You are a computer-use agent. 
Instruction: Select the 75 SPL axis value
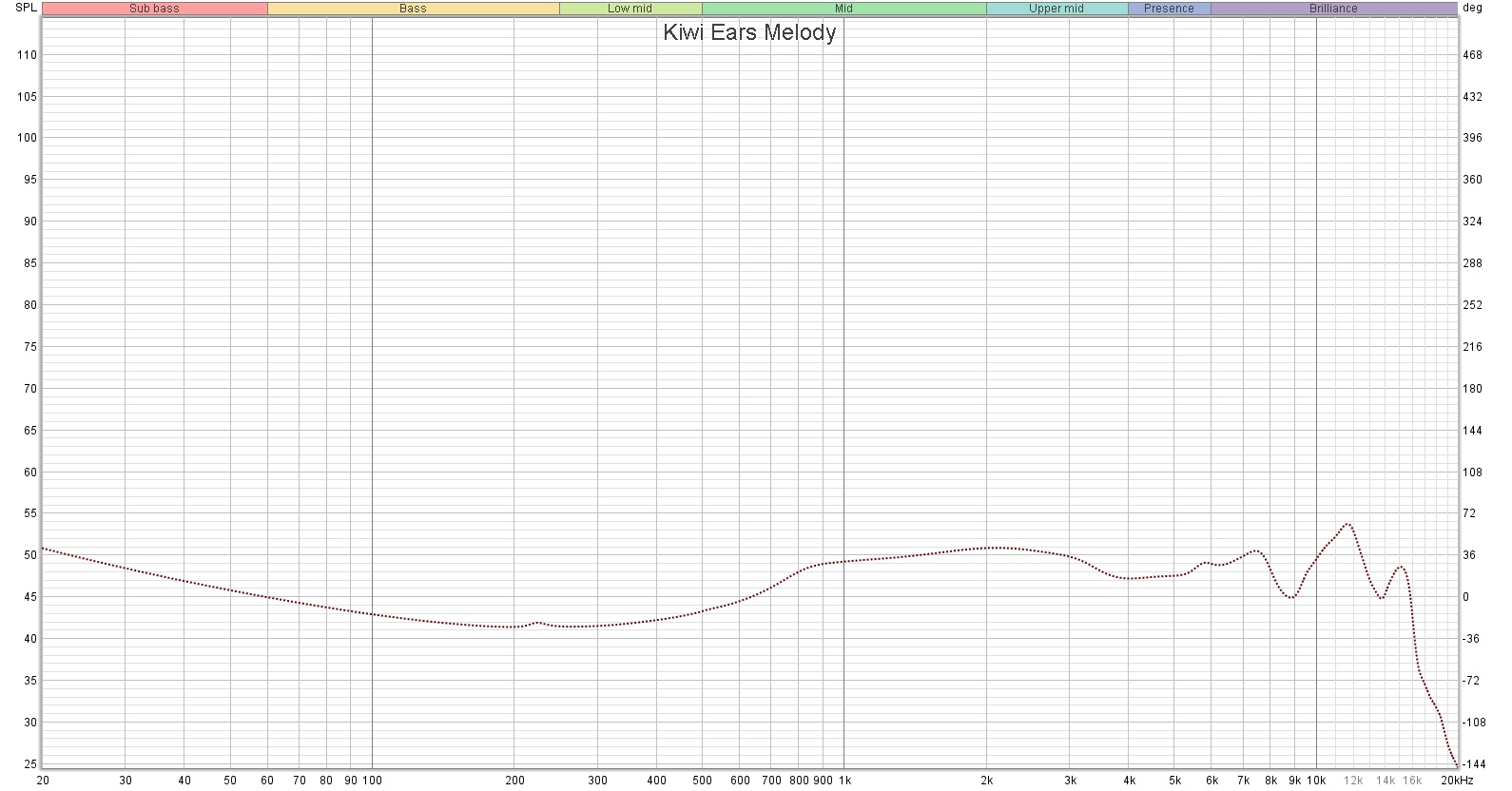(30, 347)
